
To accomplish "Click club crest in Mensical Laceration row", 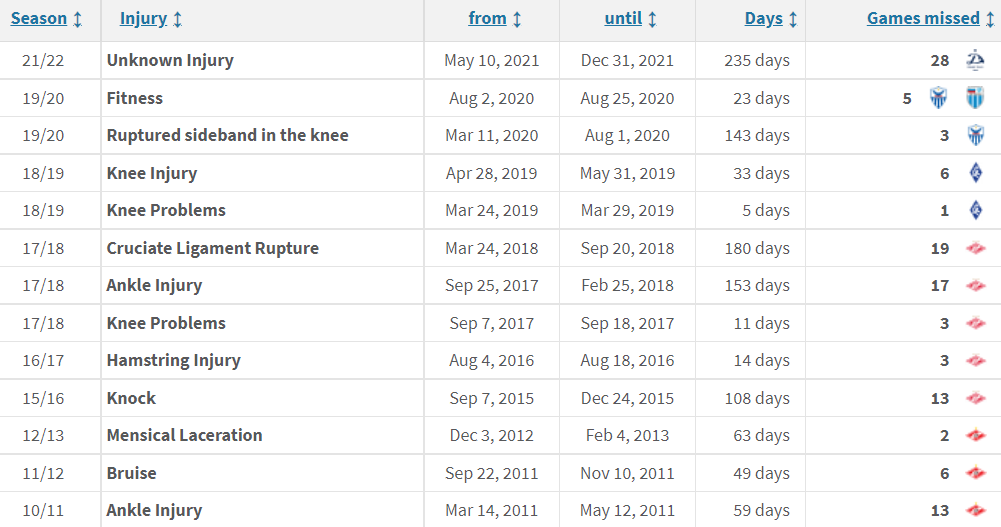I will pyautogui.click(x=975, y=436).
